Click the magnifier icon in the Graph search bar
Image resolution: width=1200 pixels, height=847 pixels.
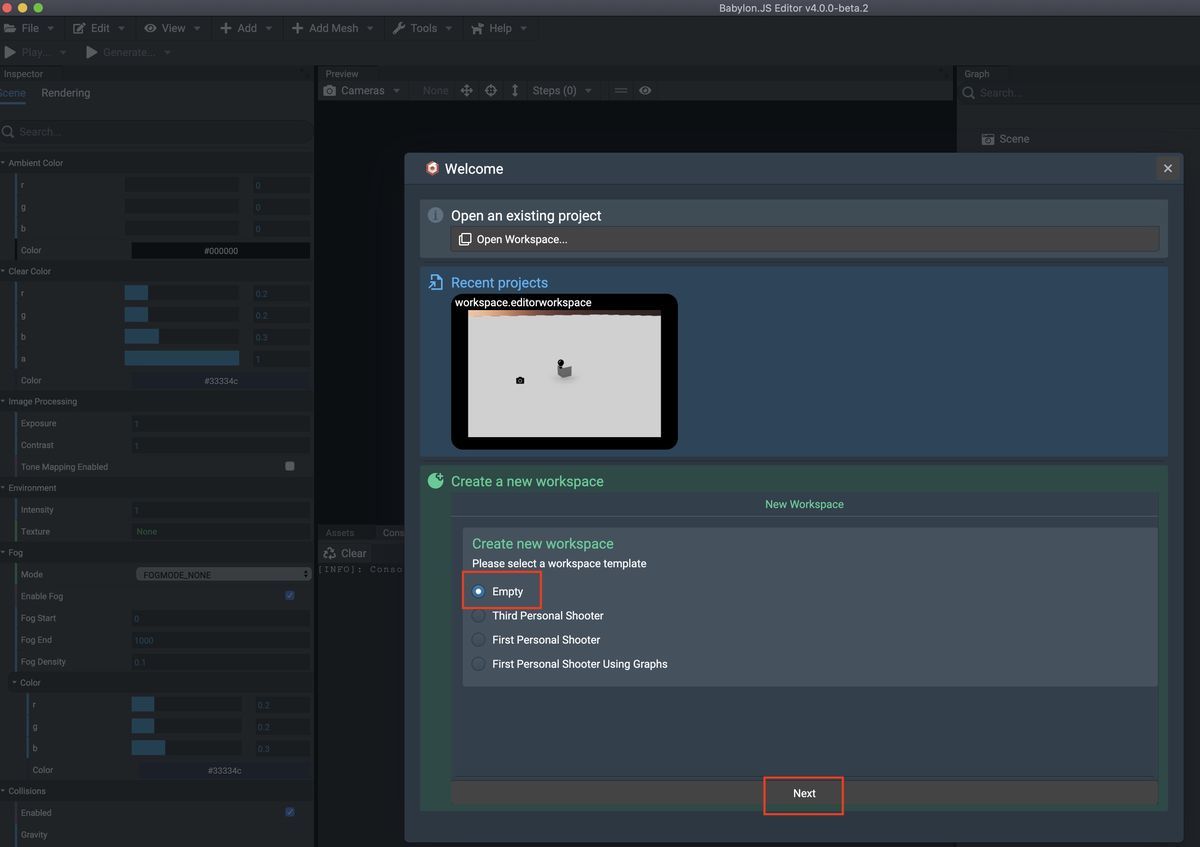click(968, 92)
